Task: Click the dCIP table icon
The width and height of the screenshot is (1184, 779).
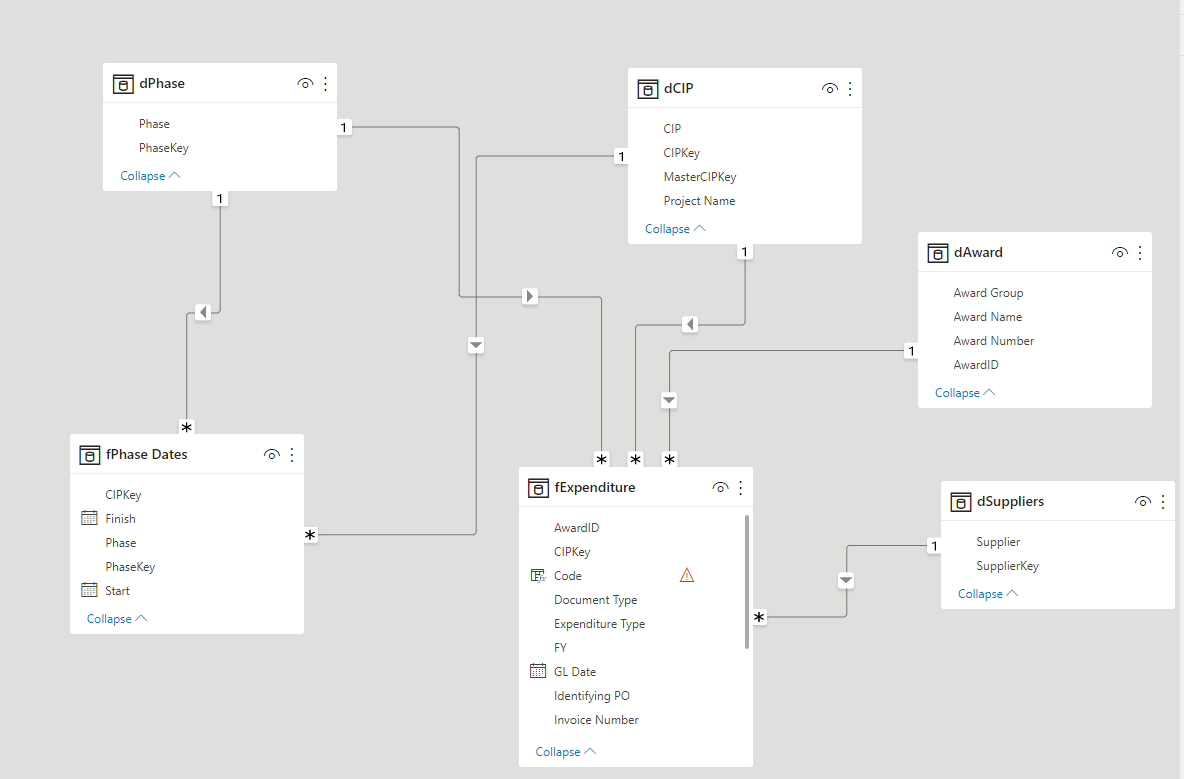Action: 648,89
